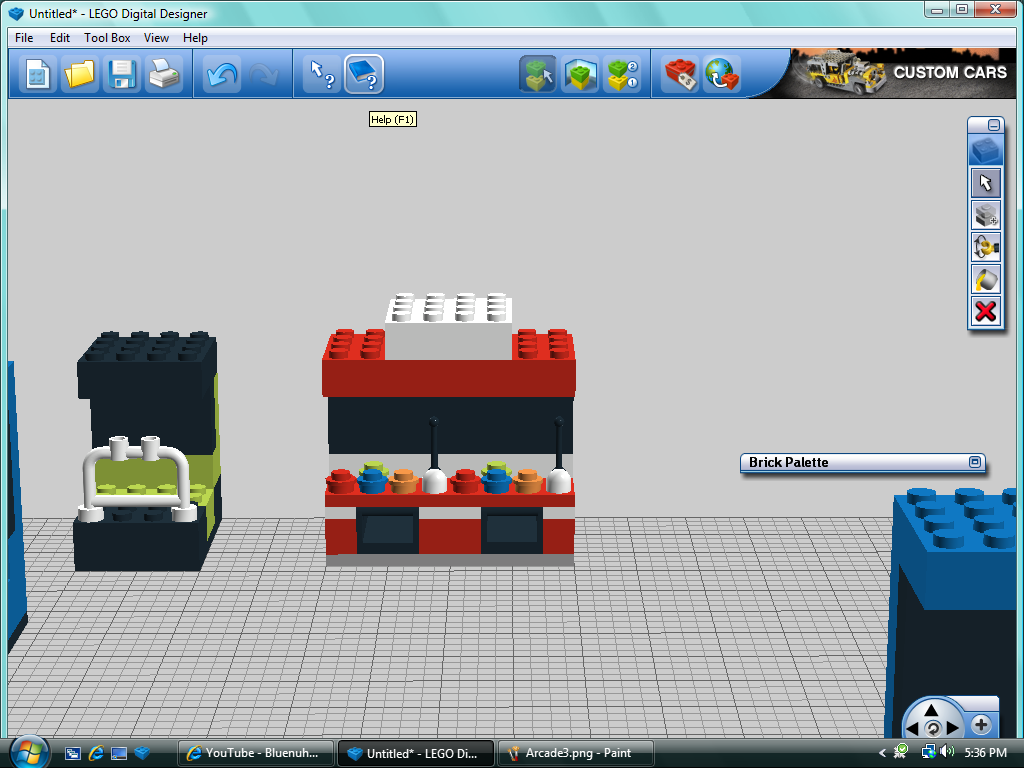Open the View menu
Image resolution: width=1024 pixels, height=768 pixels.
click(x=156, y=38)
